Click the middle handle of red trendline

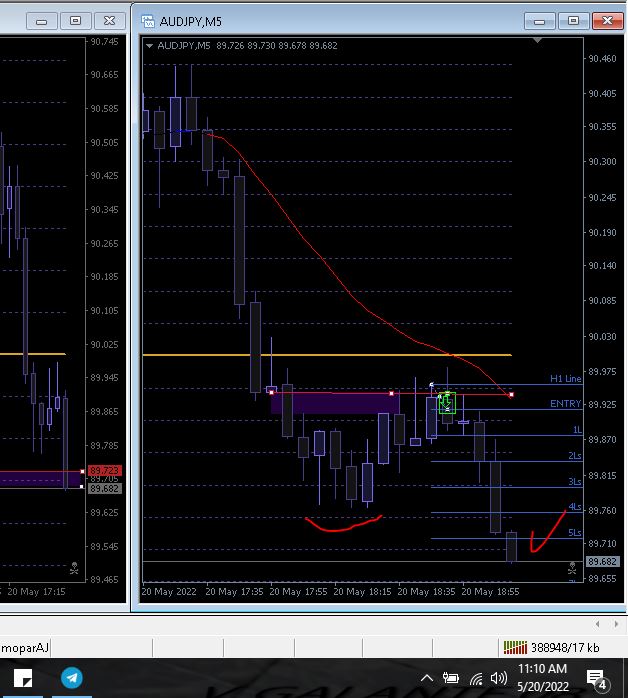[x=391, y=394]
